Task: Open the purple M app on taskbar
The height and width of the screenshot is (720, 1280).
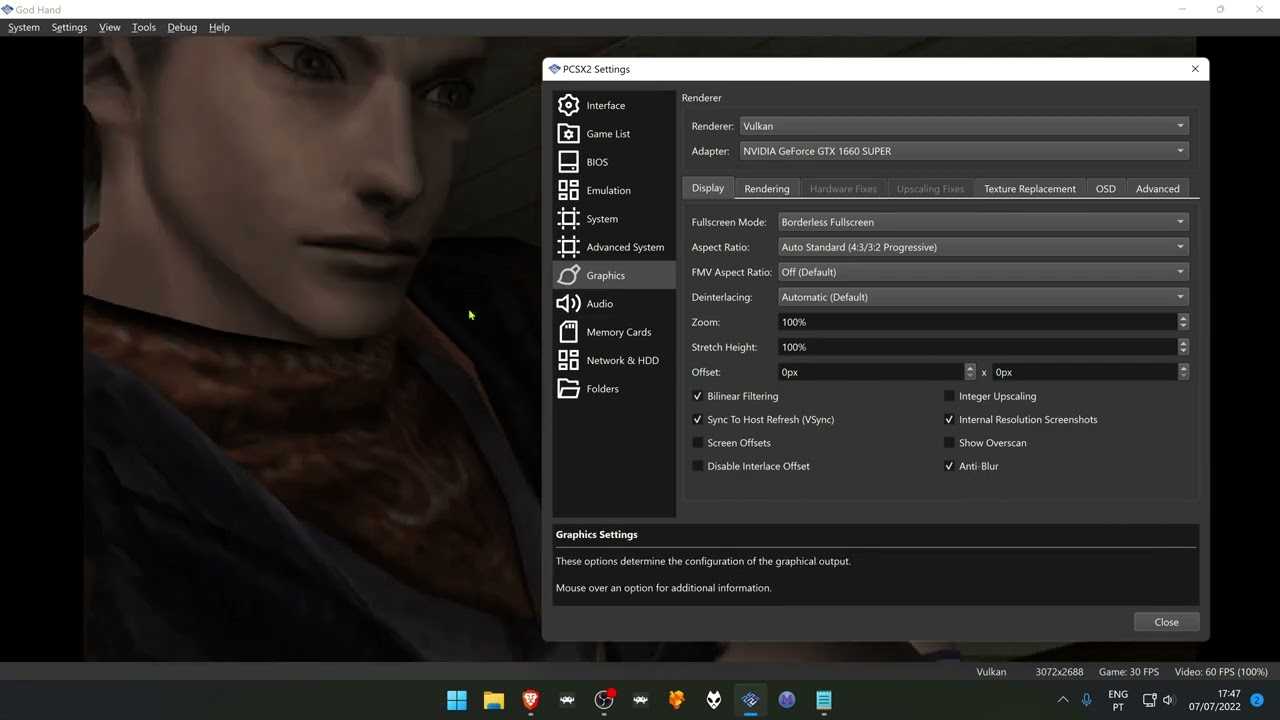Action: coord(787,700)
